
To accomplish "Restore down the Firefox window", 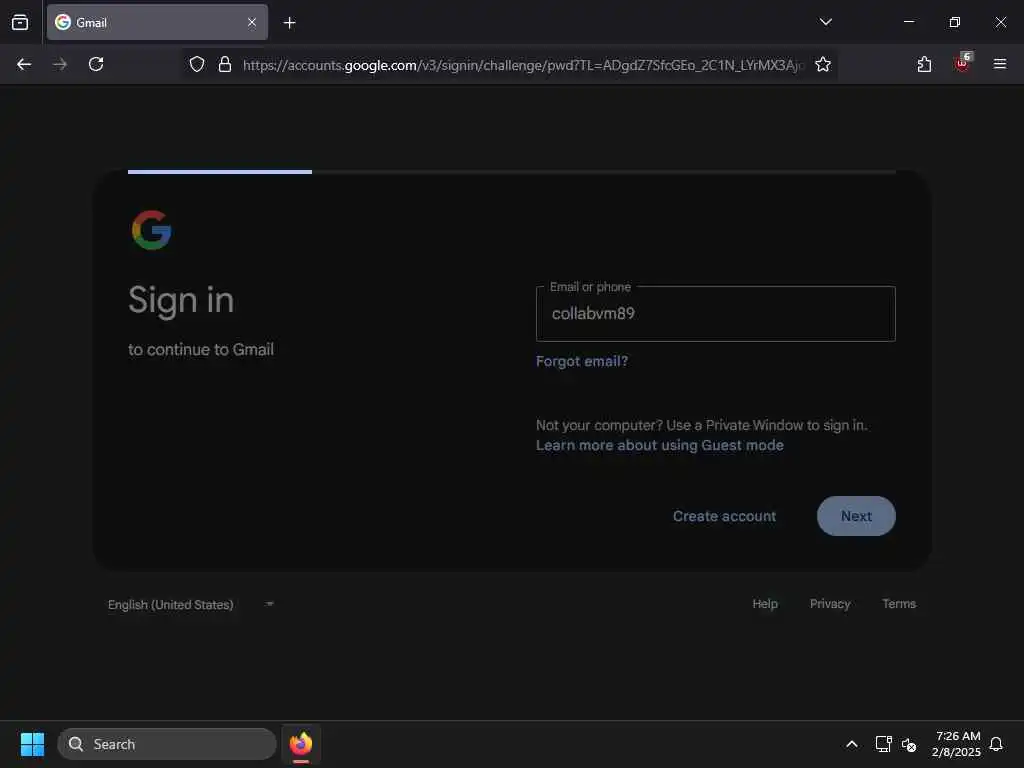I will click(x=954, y=22).
